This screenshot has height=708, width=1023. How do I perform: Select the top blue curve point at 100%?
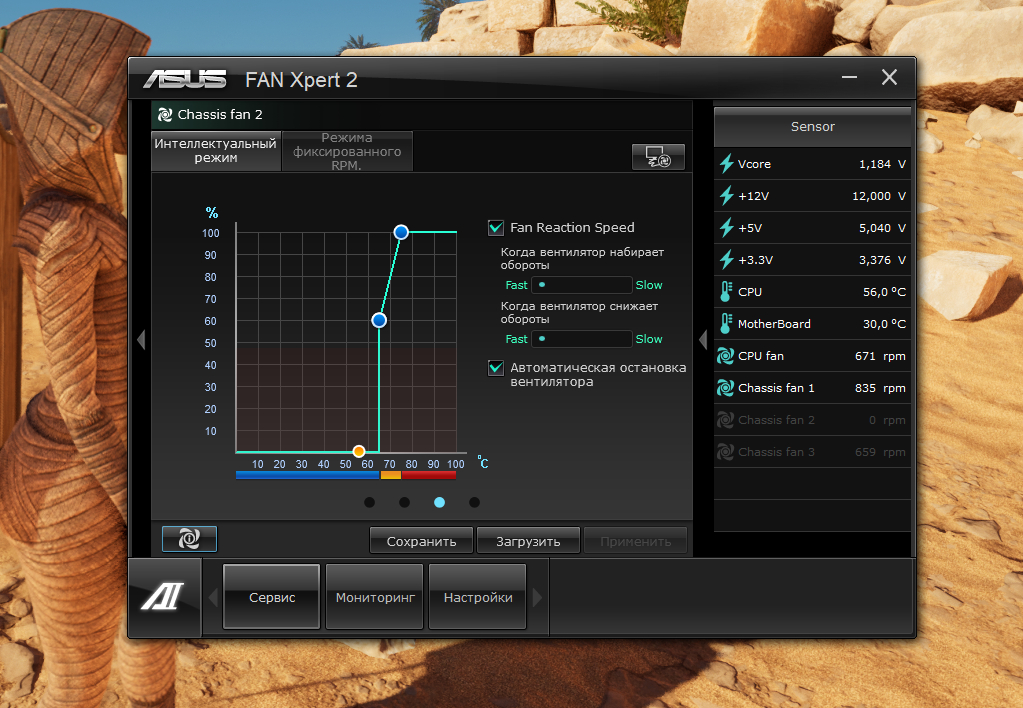click(x=401, y=232)
